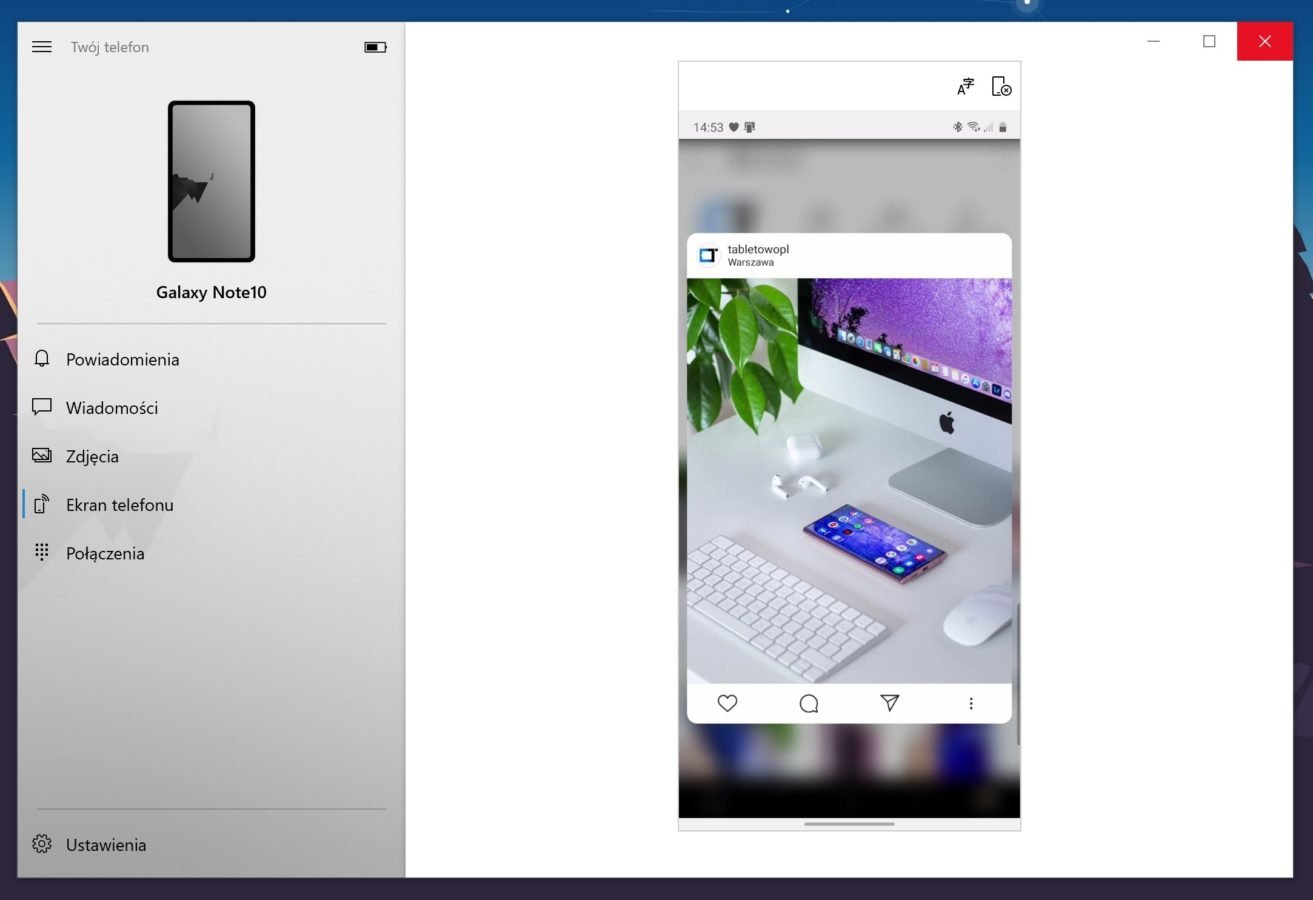Image resolution: width=1313 pixels, height=900 pixels.
Task: Click the phone's bottom navigation gesture bar
Action: point(849,824)
